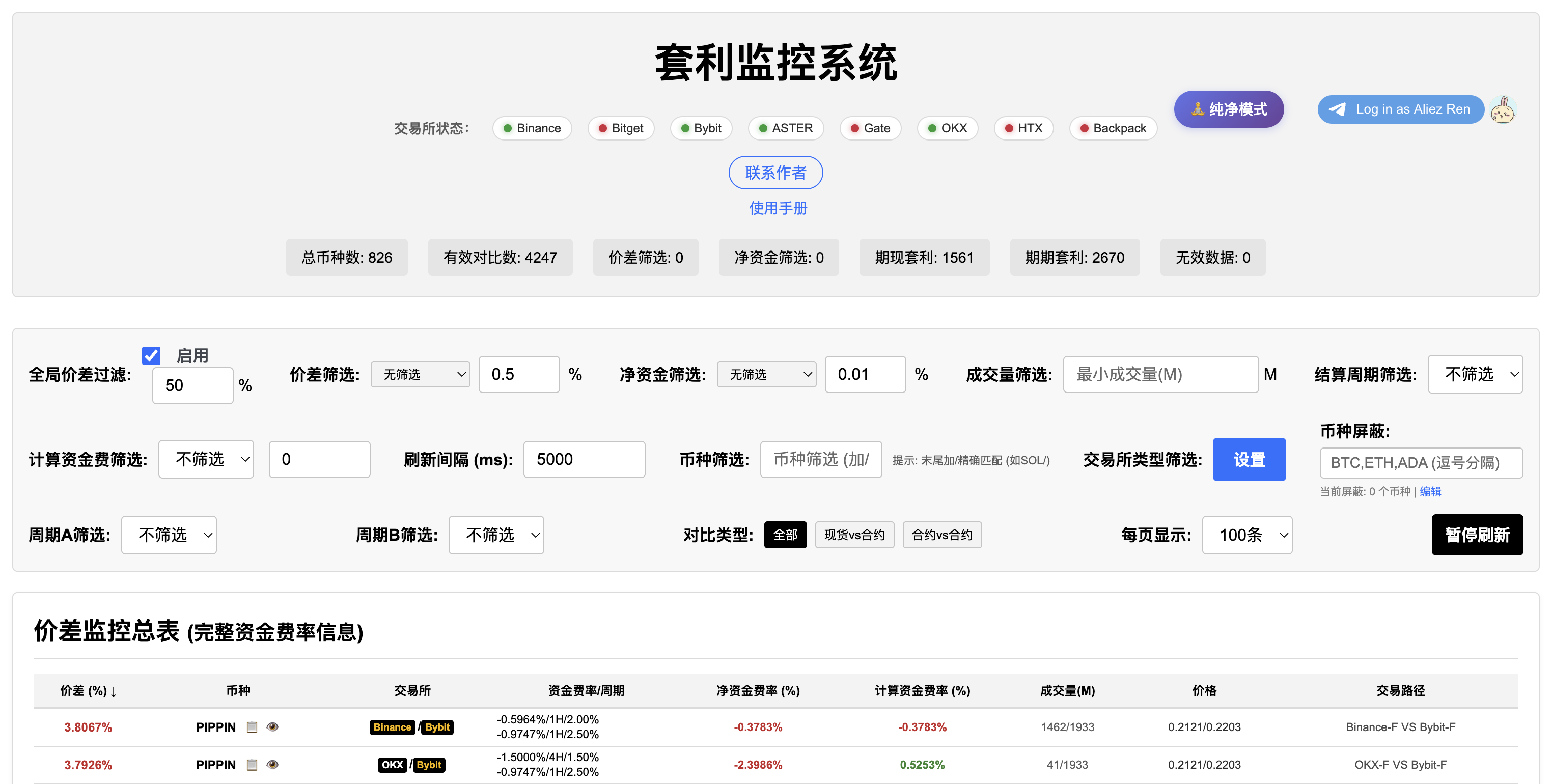1552x784 pixels.
Task: Click the eye icon in the first PIPPIN row
Action: tap(272, 727)
